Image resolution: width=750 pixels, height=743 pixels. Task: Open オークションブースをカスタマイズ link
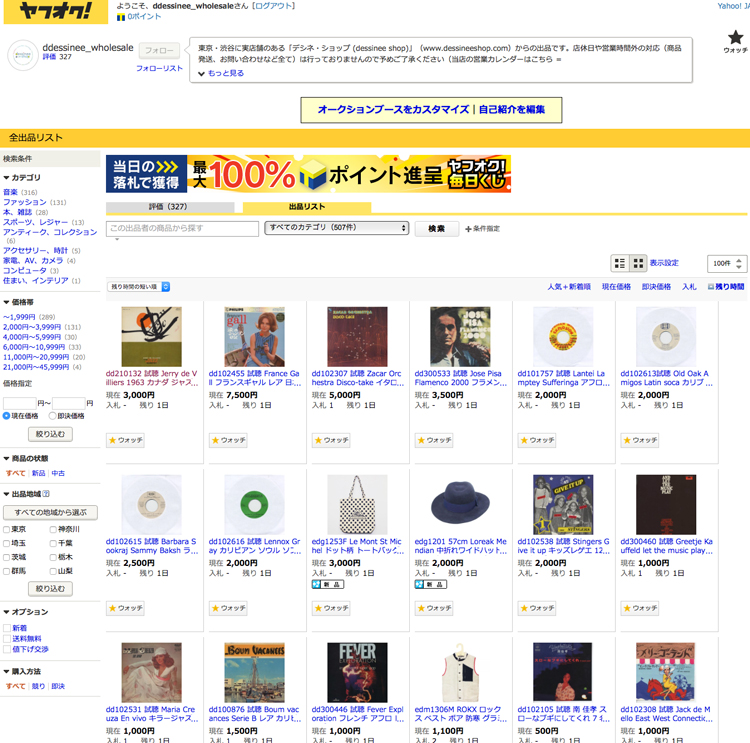(393, 110)
